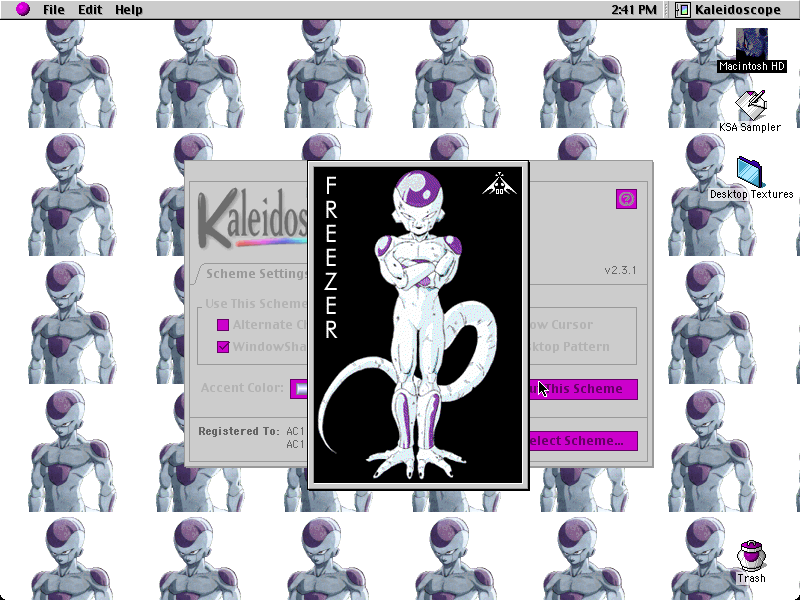Dismiss the Freezer splash image
This screenshot has height=600, width=800.
418,325
